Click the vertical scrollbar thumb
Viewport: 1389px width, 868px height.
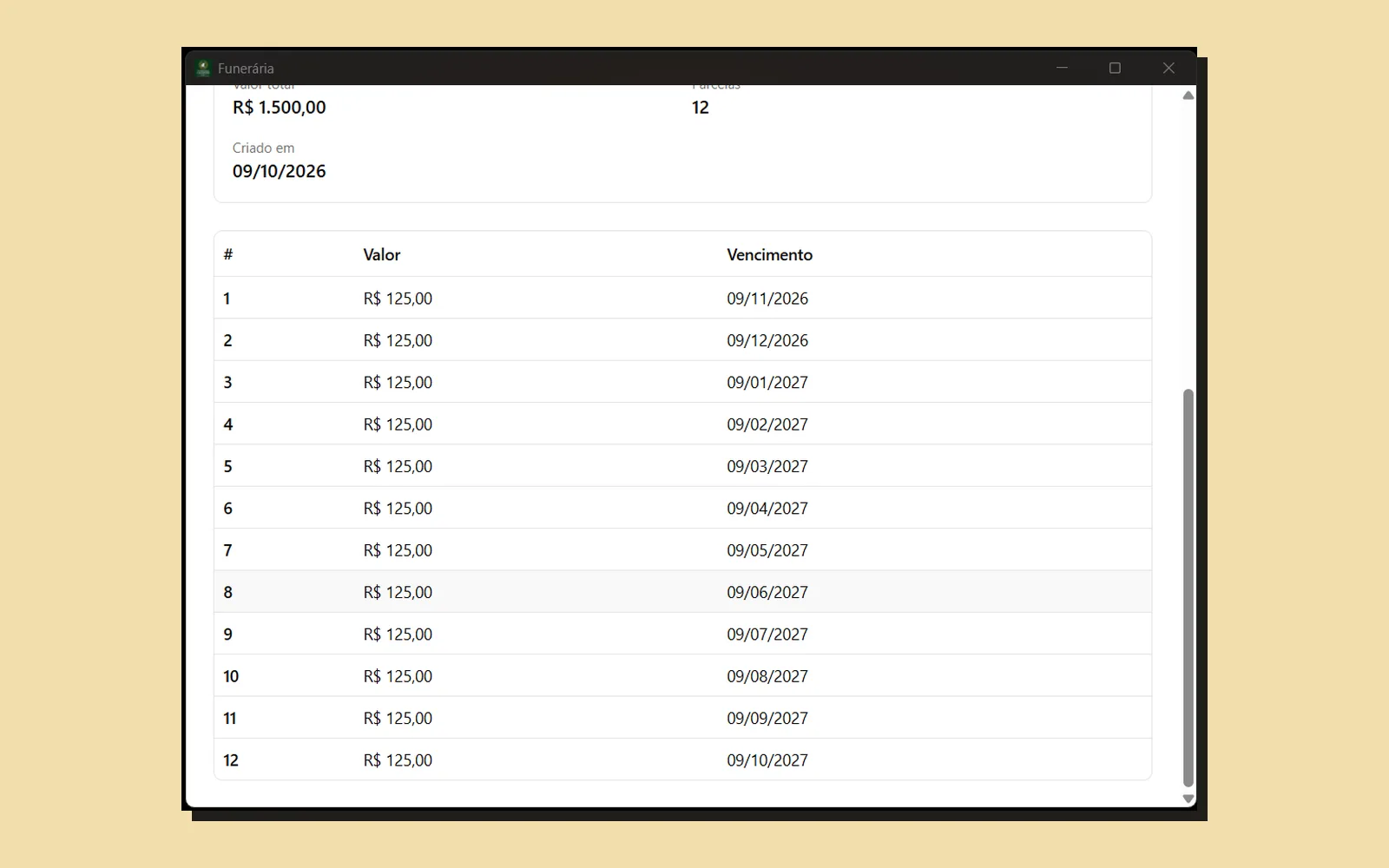pos(1188,588)
